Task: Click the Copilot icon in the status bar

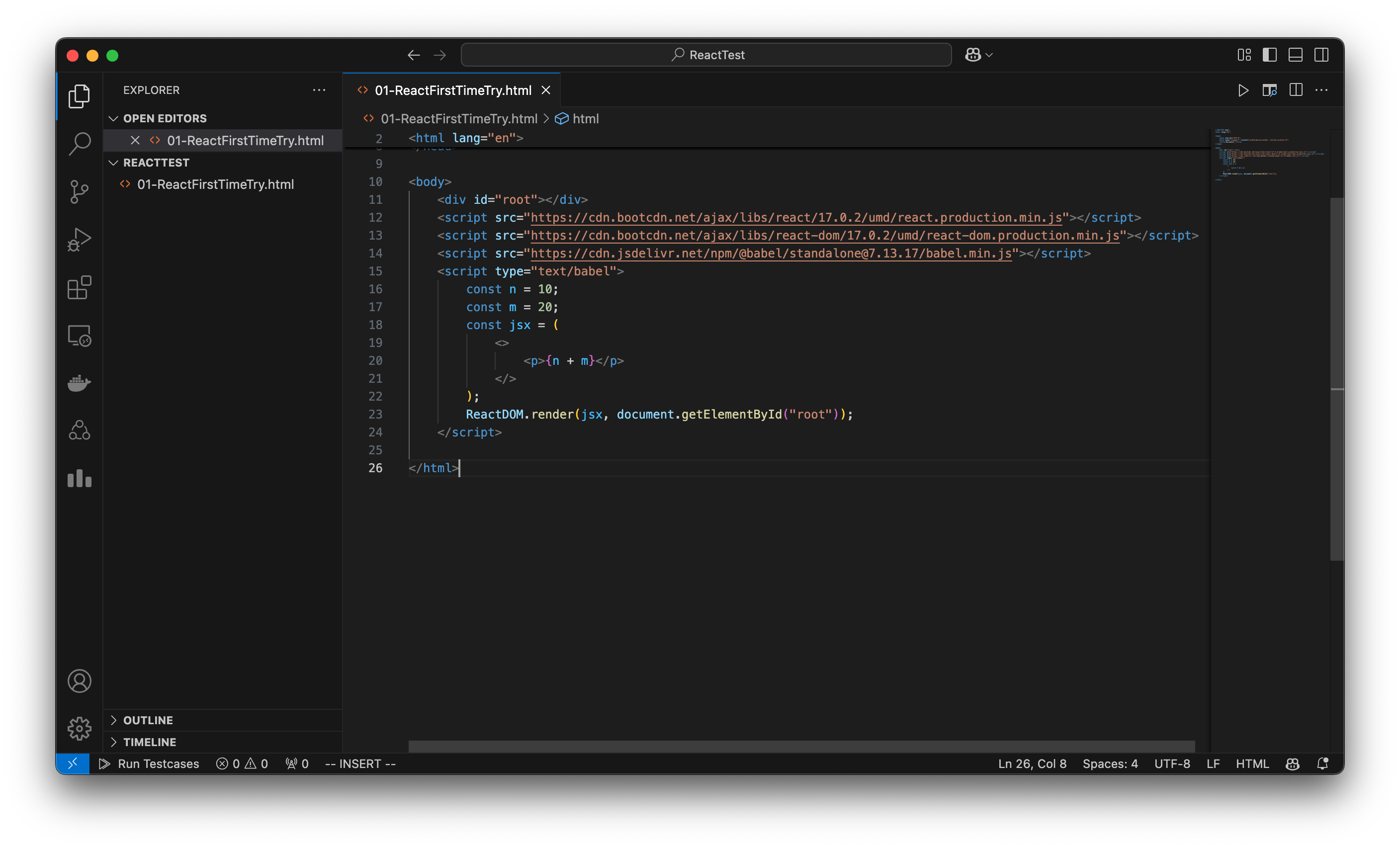Action: point(1292,764)
